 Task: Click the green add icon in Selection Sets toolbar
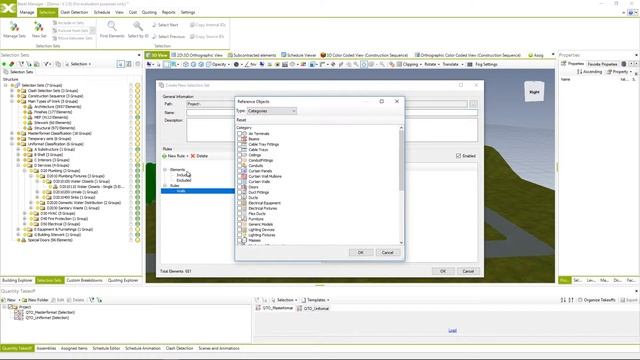(x=4, y=64)
